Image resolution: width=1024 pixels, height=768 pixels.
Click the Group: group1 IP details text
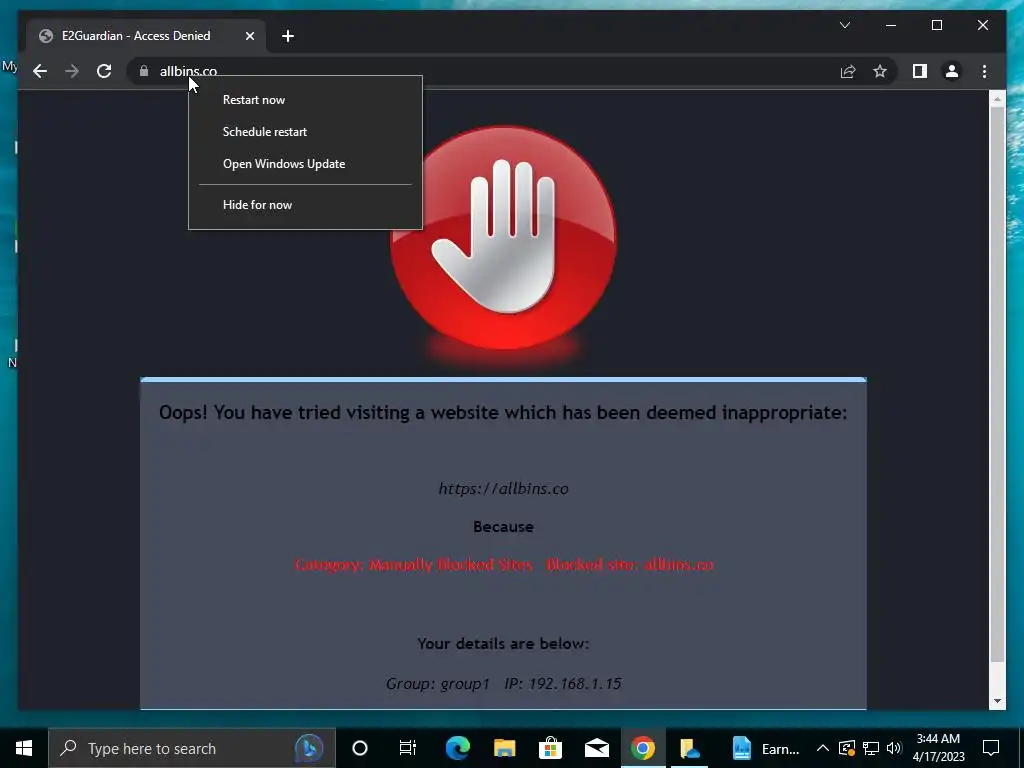503,684
